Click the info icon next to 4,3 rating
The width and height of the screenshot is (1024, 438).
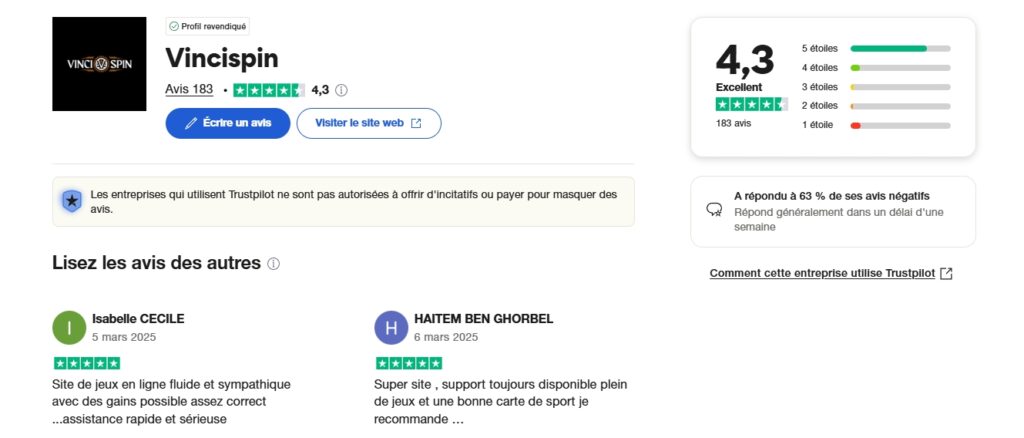click(x=341, y=90)
